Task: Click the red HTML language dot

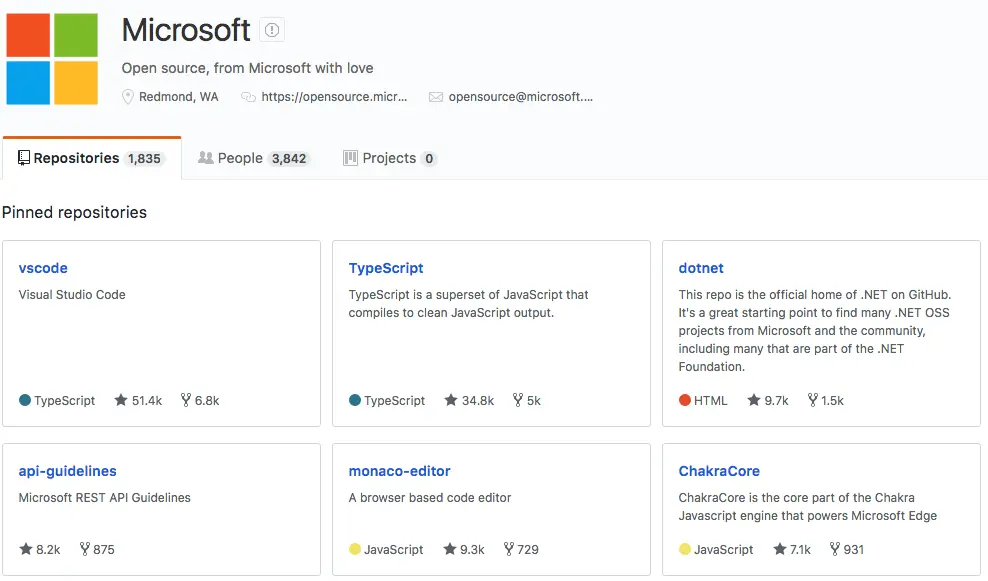Action: coord(685,400)
